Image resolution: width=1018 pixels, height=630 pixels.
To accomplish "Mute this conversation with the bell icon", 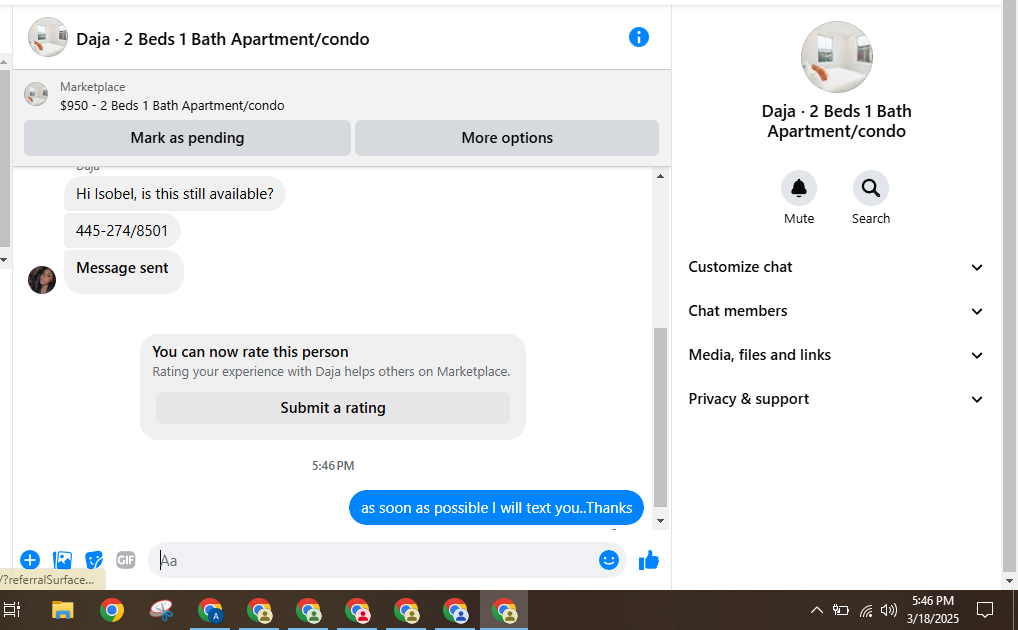I will point(799,188).
